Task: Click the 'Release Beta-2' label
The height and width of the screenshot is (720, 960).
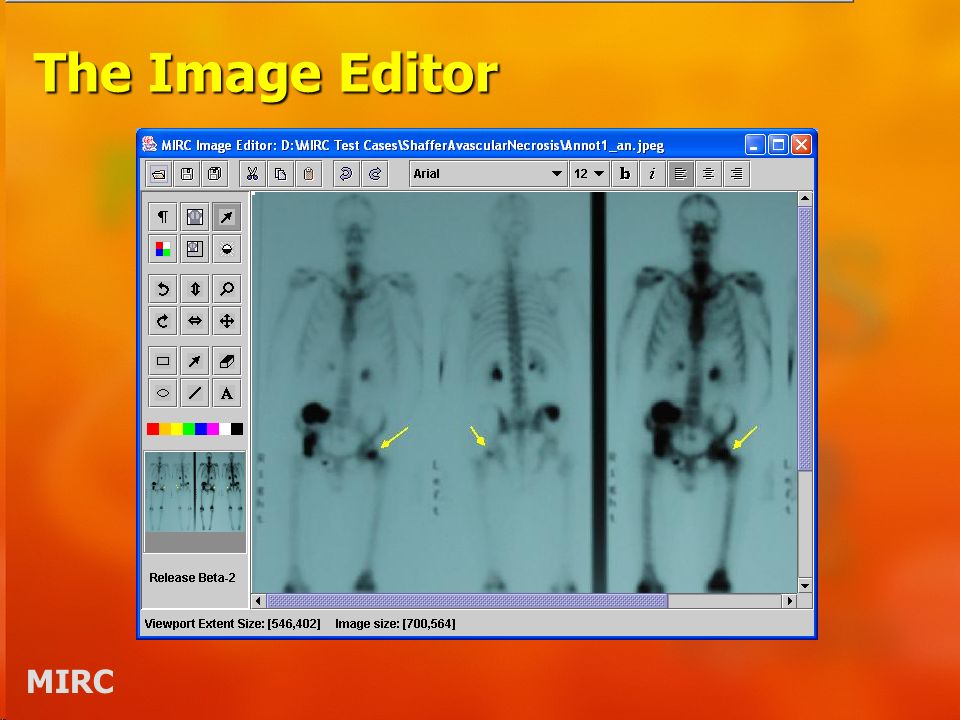Action: [x=192, y=577]
